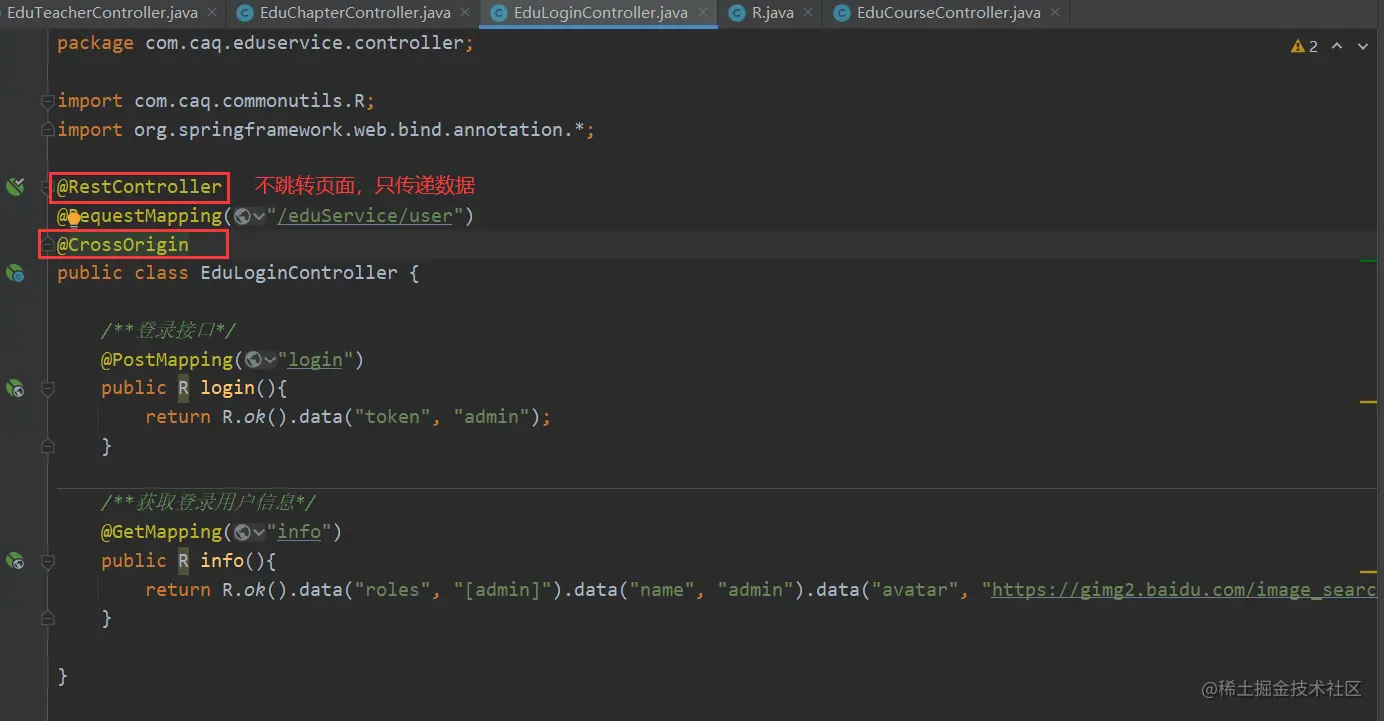Click the class icon on EduChapterController.java tab

click(x=245, y=13)
